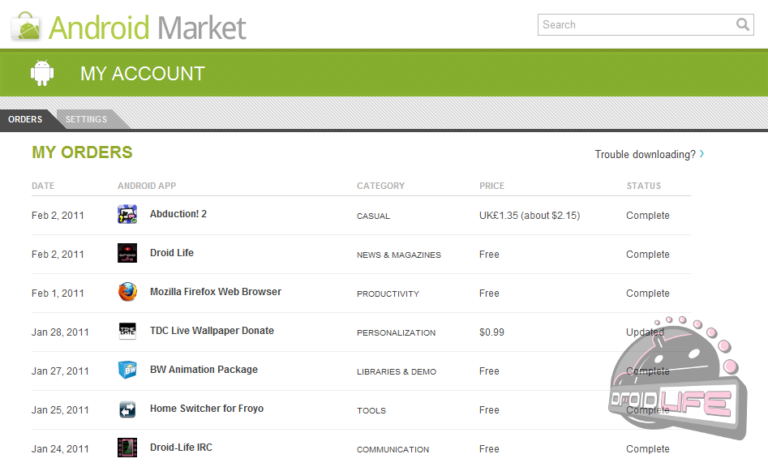Click the Home Switcher for Froyo icon
The width and height of the screenshot is (768, 467).
pos(127,409)
